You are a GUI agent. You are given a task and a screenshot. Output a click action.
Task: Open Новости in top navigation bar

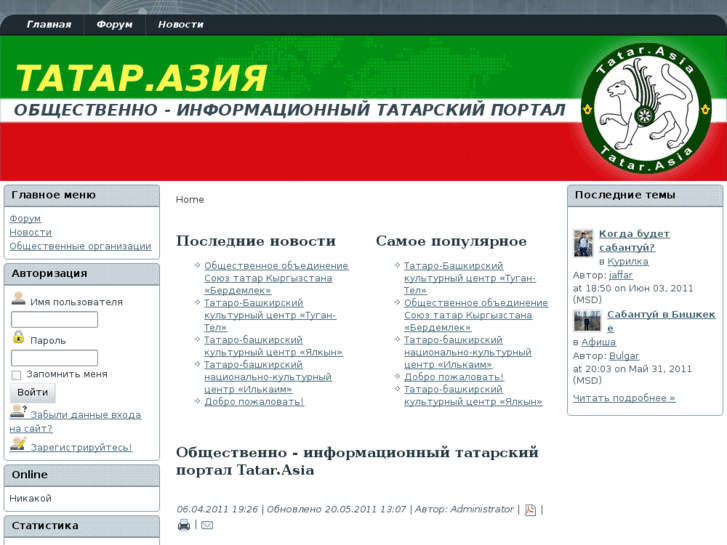(181, 25)
